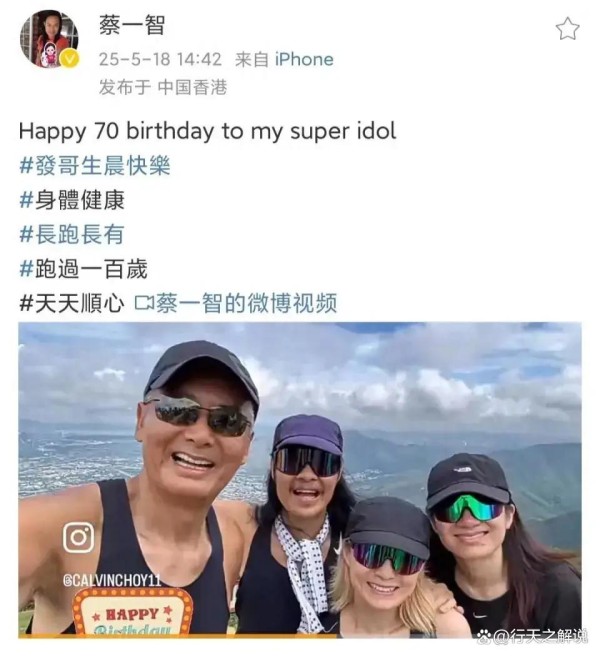Open the iPhone source link
Screen dimensions: 600x657
(x=304, y=59)
